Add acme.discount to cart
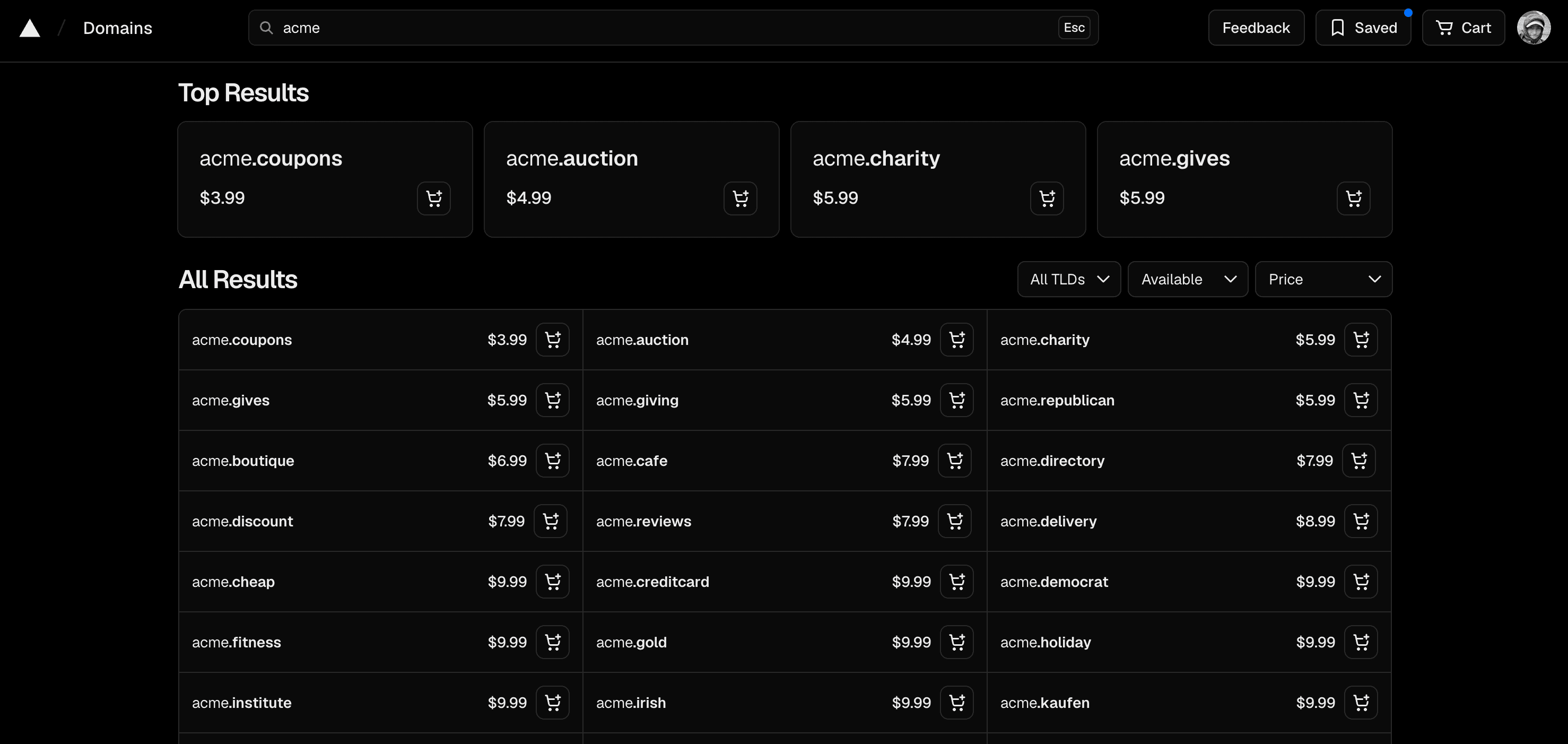 (551, 521)
